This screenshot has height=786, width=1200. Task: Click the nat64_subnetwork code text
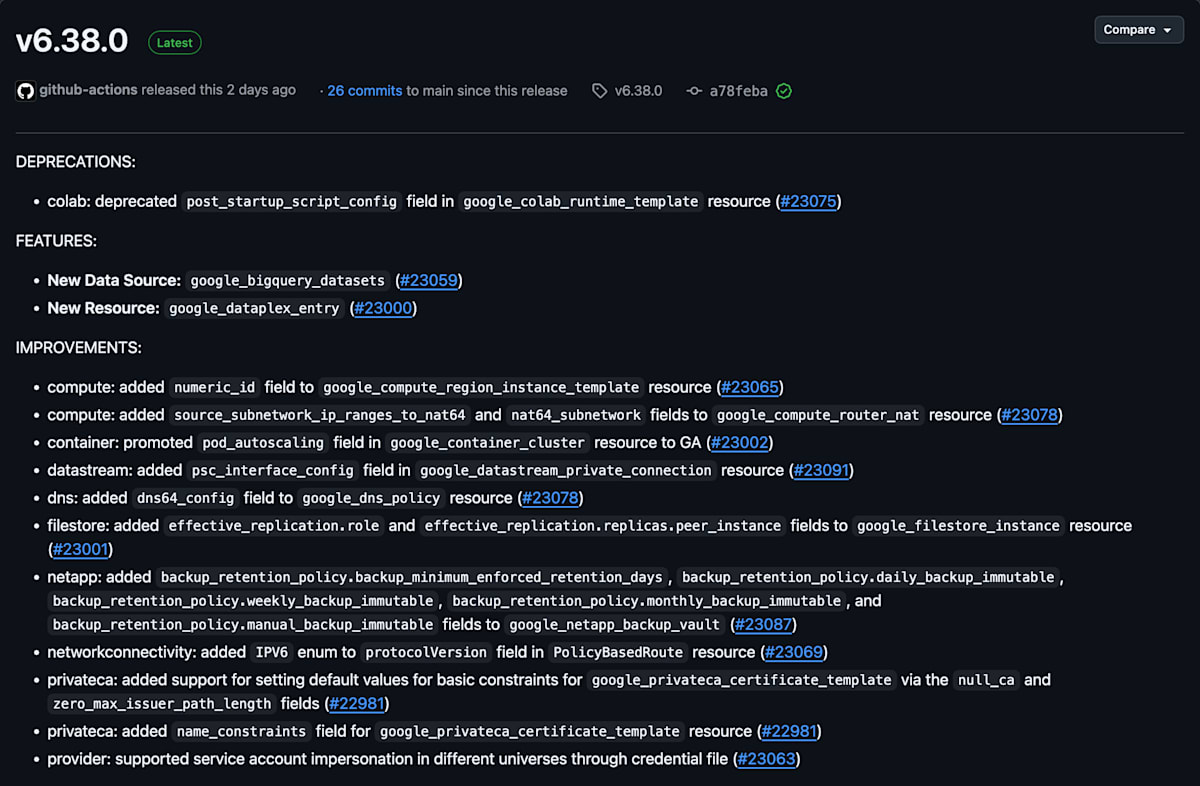click(576, 415)
